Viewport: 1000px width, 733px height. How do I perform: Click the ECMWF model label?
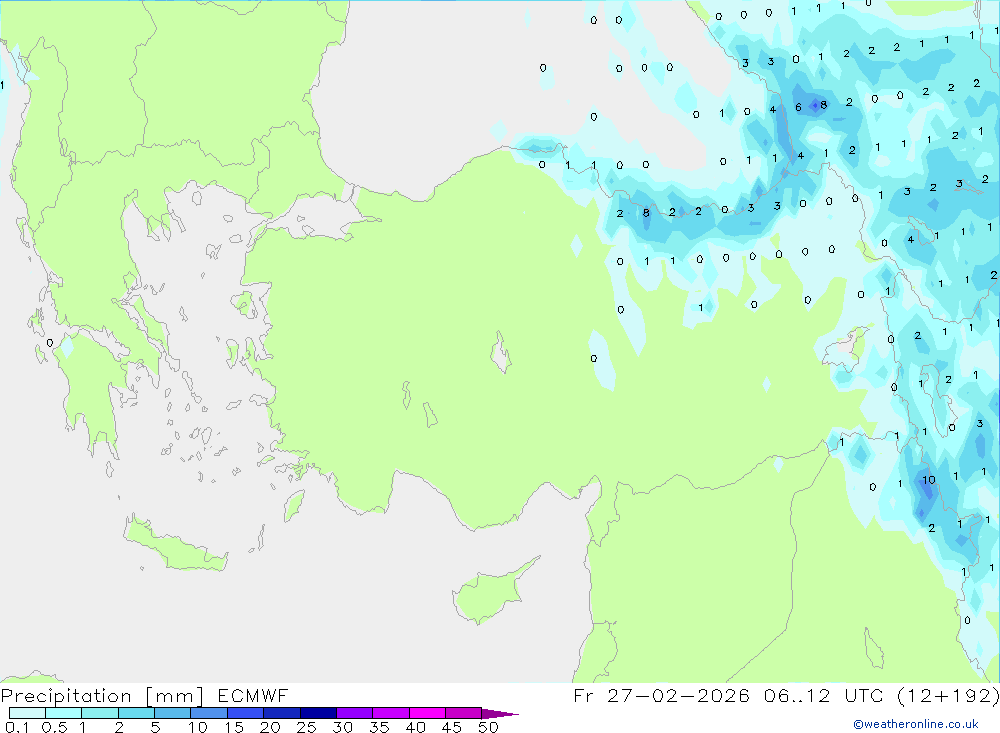pyautogui.click(x=253, y=696)
